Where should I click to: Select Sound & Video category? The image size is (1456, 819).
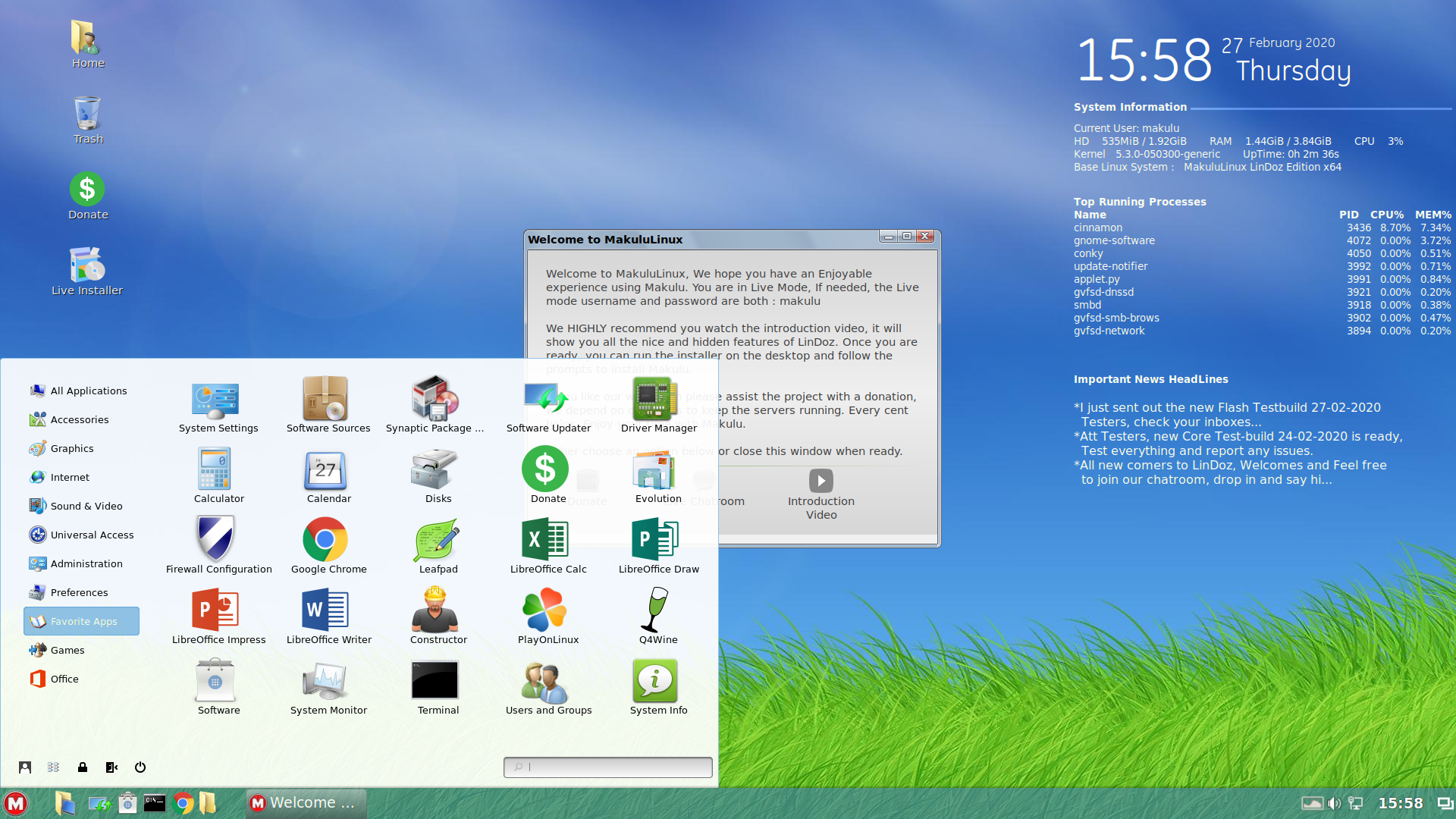click(81, 506)
